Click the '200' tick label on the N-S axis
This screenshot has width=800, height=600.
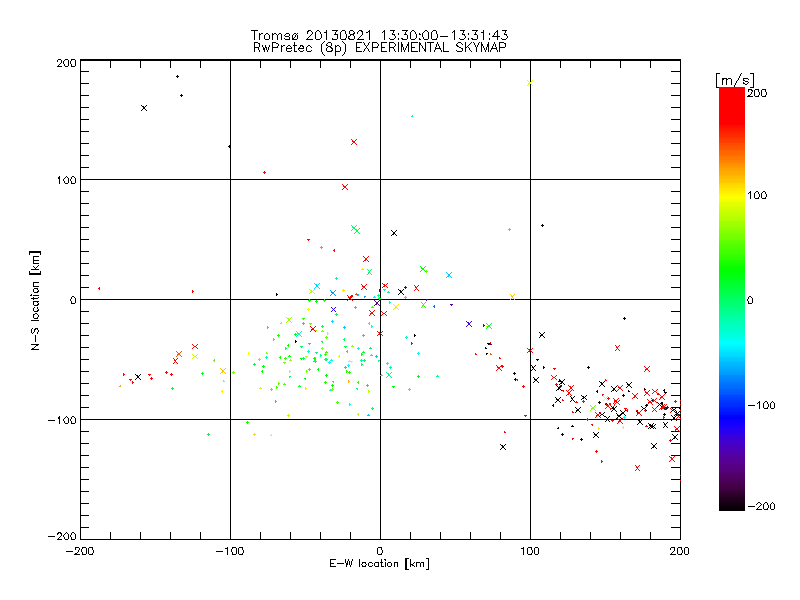pyautogui.click(x=66, y=63)
